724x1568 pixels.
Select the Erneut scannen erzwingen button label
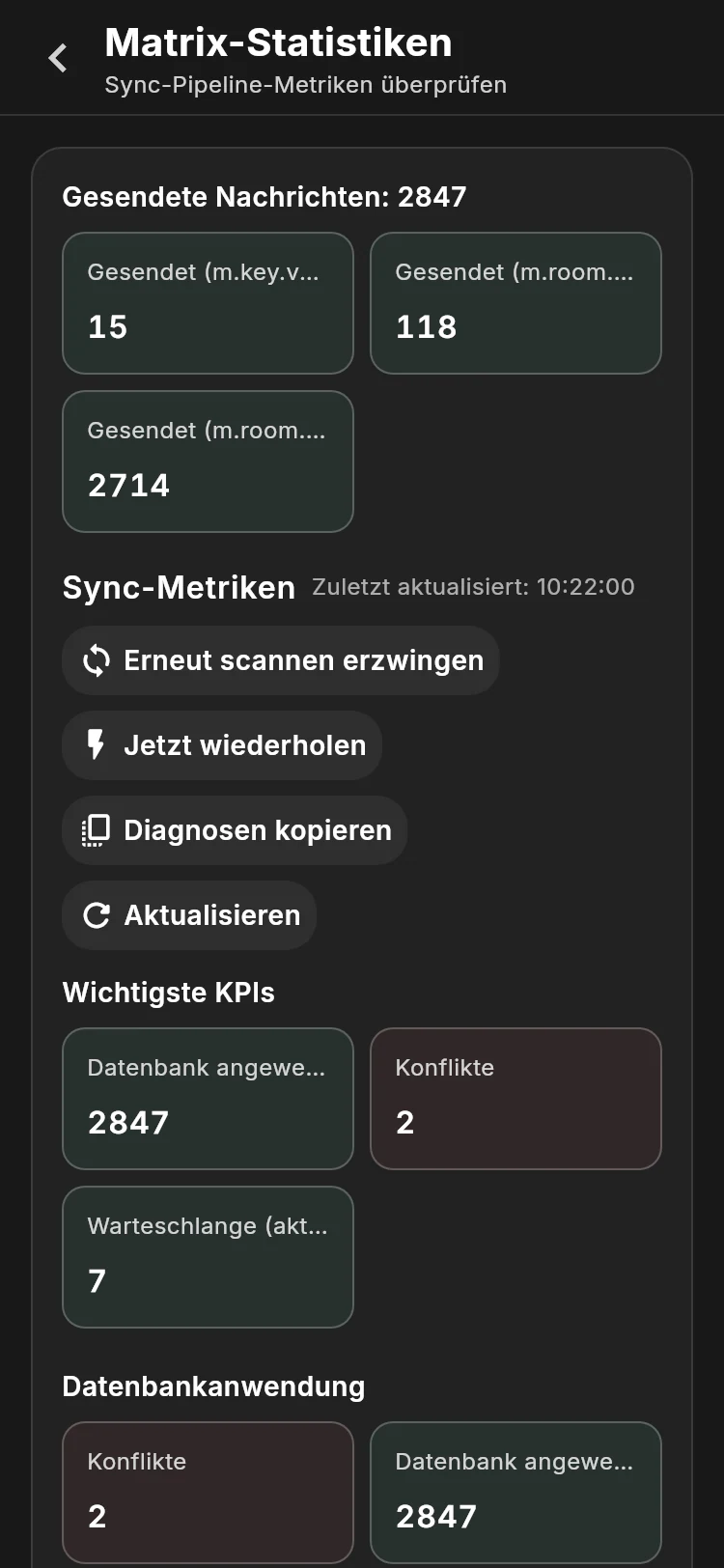(x=303, y=660)
